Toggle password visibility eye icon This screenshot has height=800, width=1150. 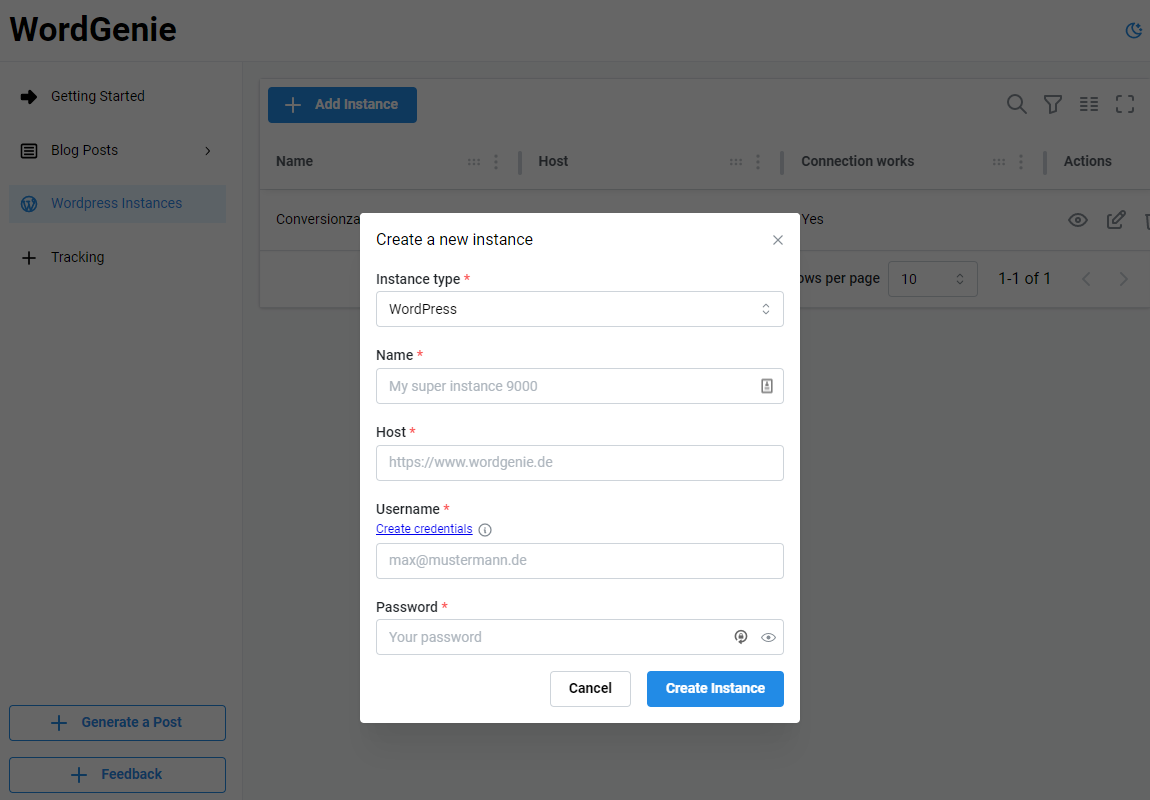(x=768, y=638)
